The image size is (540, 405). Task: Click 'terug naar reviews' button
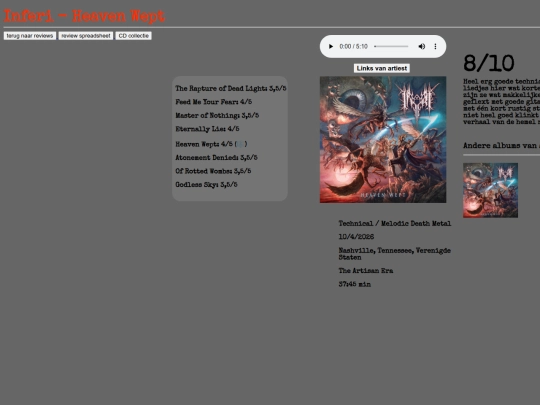tap(30, 36)
